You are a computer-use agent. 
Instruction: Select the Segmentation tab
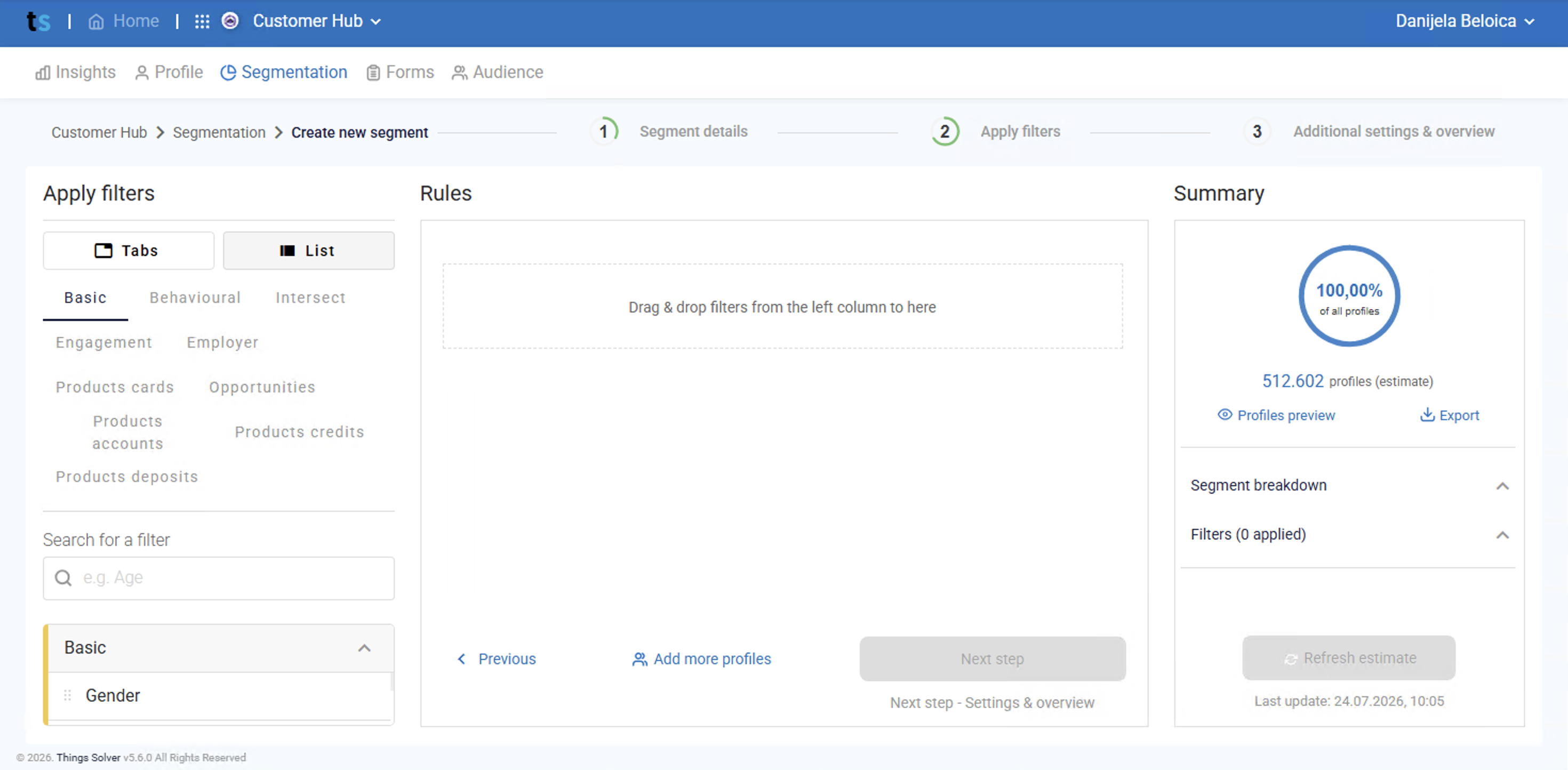pos(284,73)
